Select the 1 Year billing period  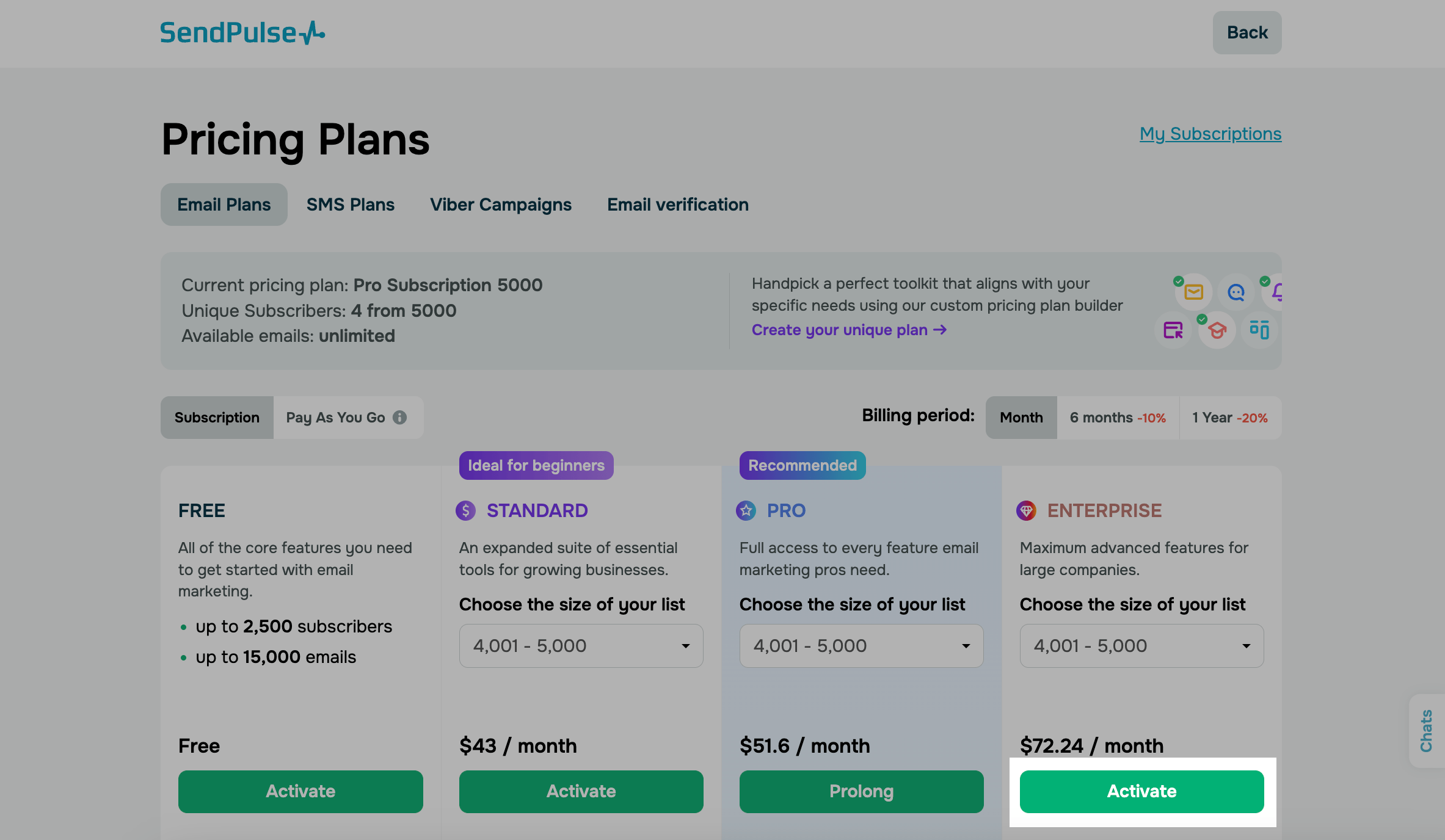coord(1229,418)
